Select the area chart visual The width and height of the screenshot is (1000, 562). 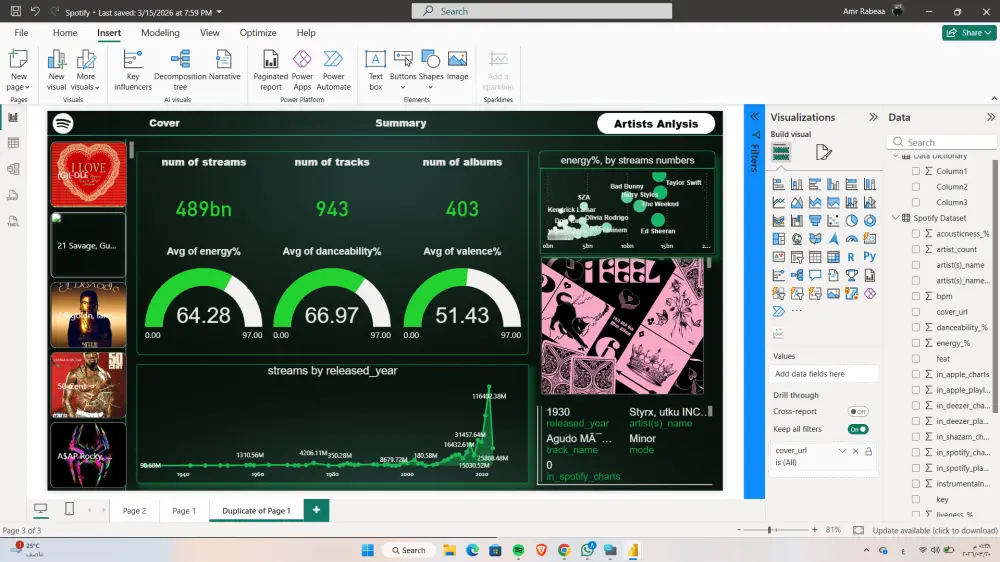797,202
